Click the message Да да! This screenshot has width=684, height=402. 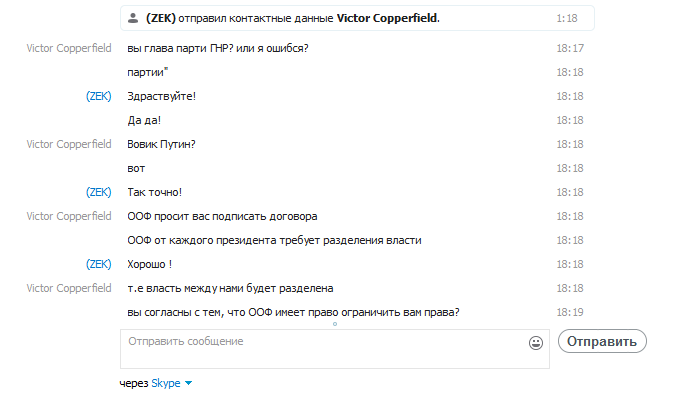(x=145, y=120)
